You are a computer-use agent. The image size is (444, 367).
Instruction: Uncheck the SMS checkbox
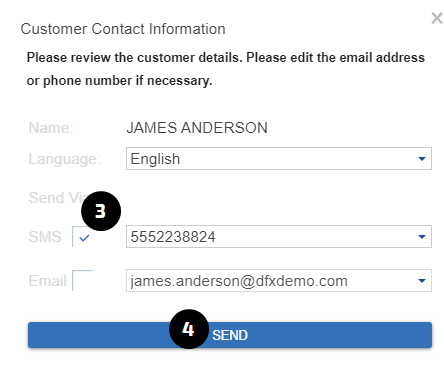coord(83,237)
